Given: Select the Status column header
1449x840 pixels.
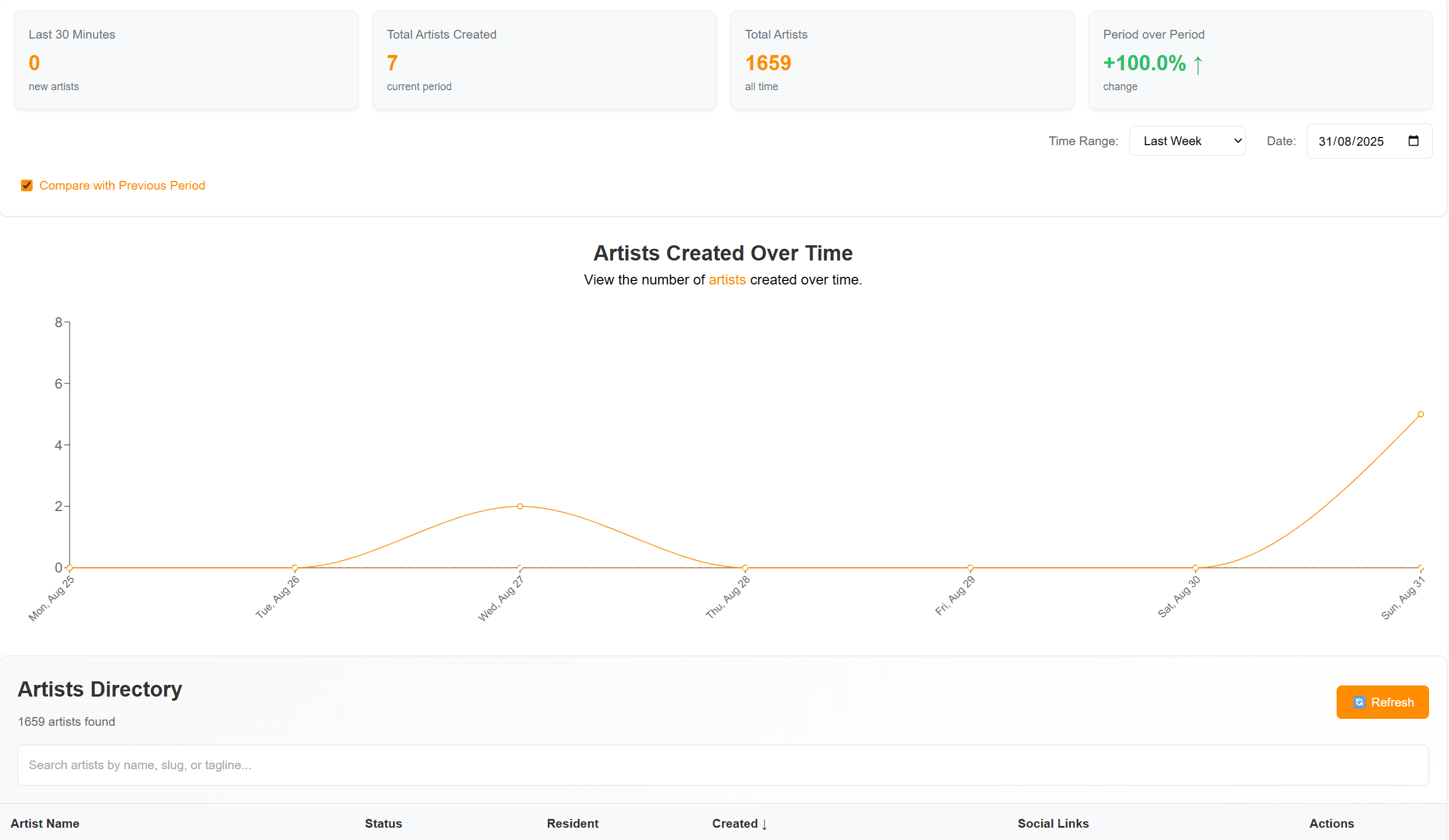Looking at the screenshot, I should pyautogui.click(x=383, y=824).
